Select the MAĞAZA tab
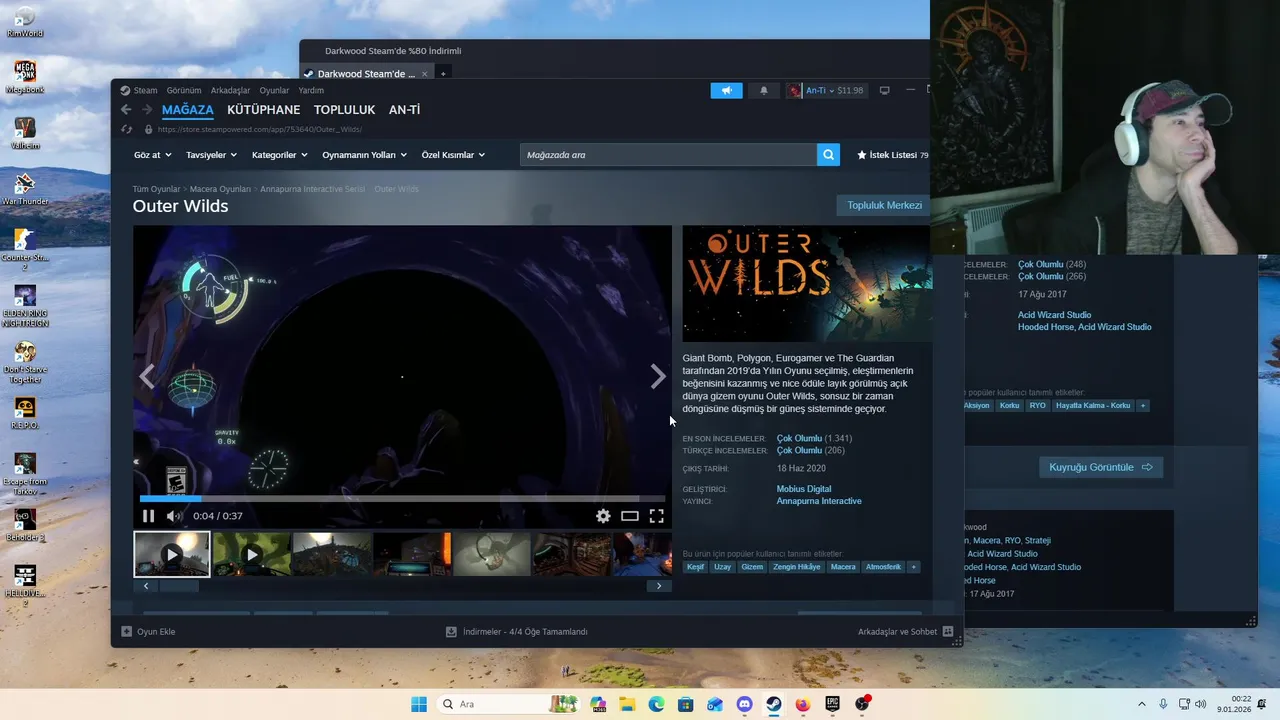Viewport: 1280px width, 720px height. tap(188, 110)
